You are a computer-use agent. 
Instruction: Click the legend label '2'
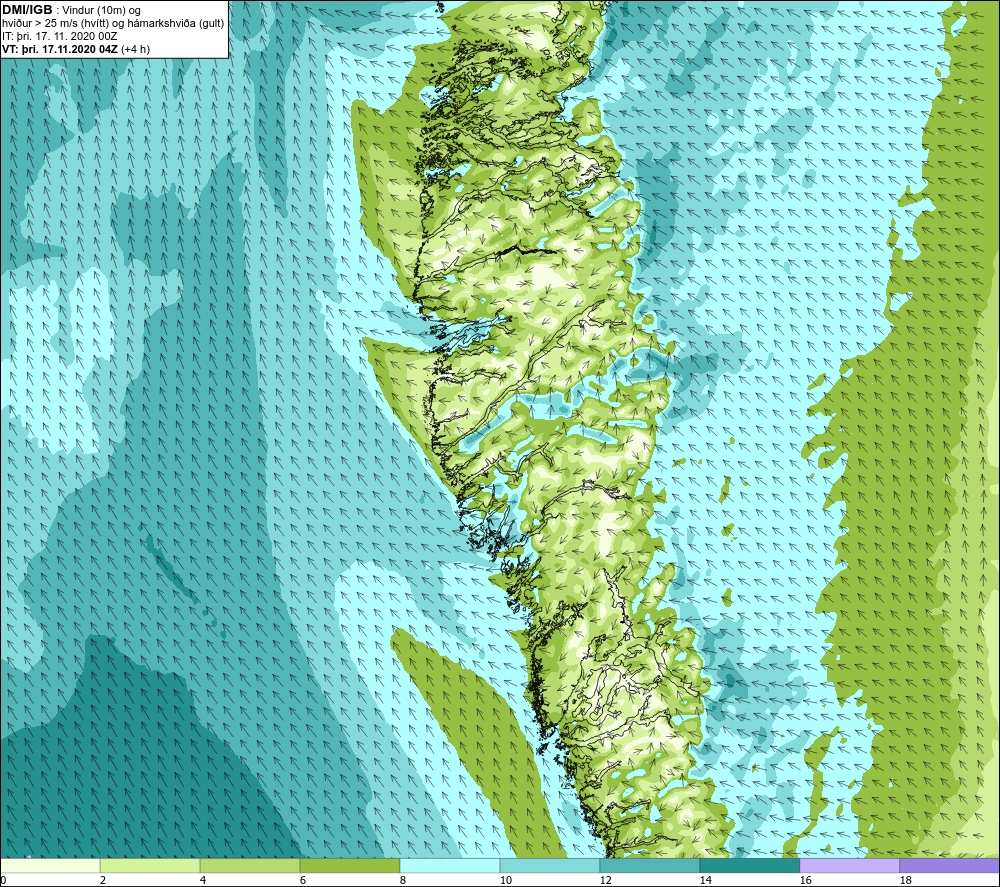click(103, 881)
